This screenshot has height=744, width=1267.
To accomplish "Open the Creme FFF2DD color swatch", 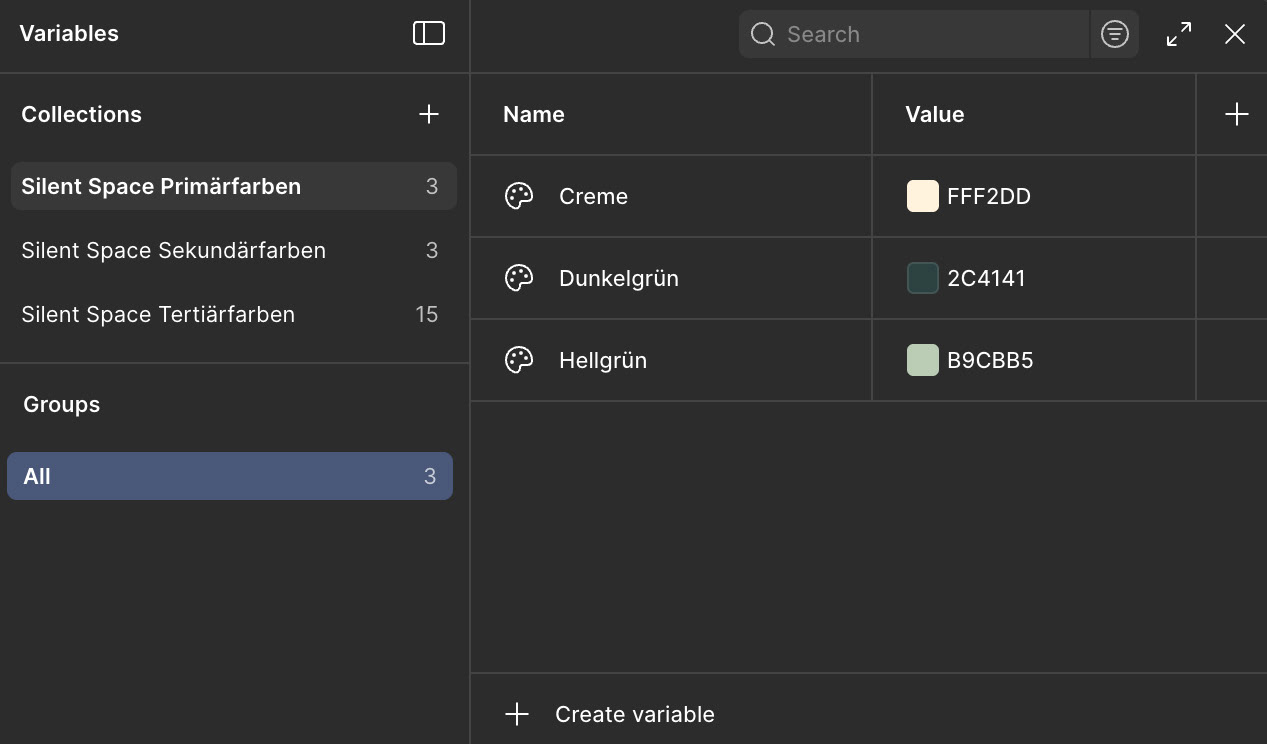I will (922, 196).
